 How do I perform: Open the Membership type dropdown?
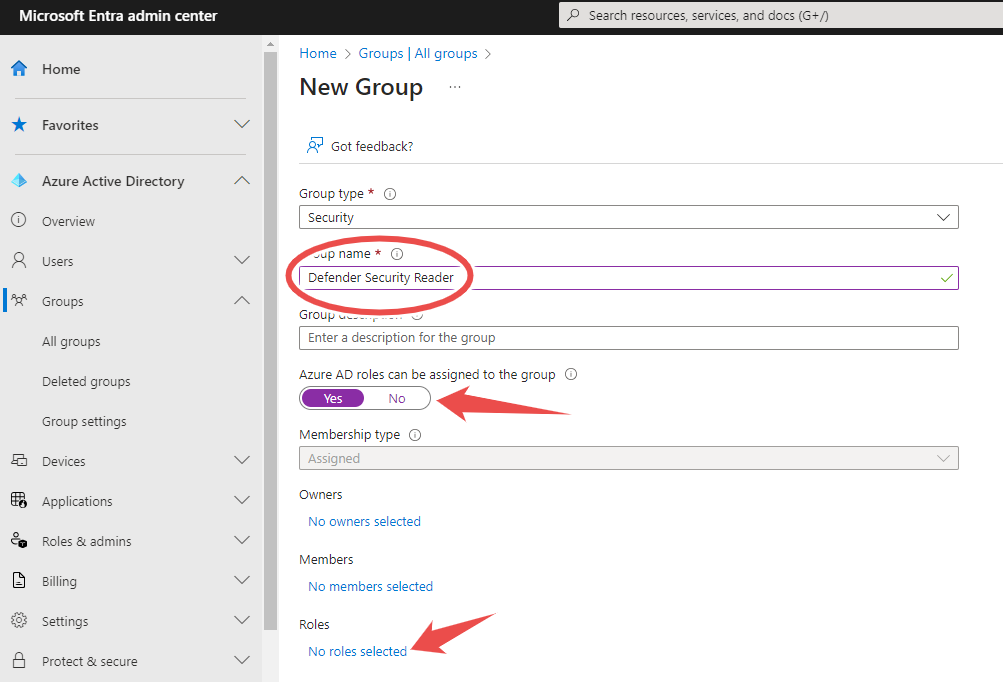[629, 458]
